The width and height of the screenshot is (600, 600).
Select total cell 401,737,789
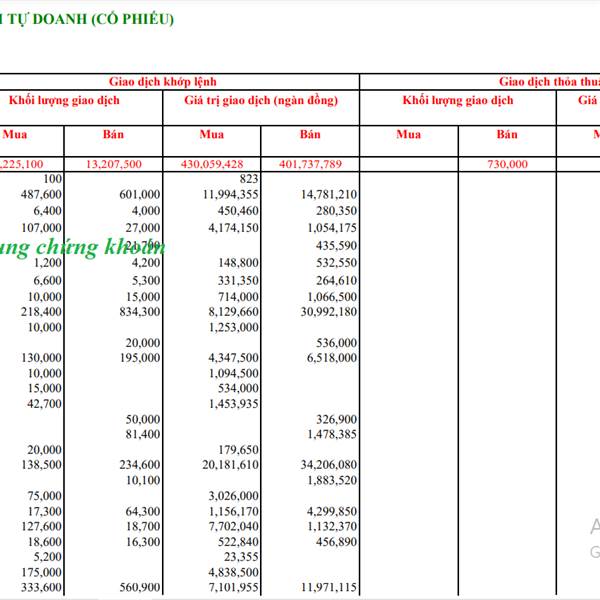point(310,164)
